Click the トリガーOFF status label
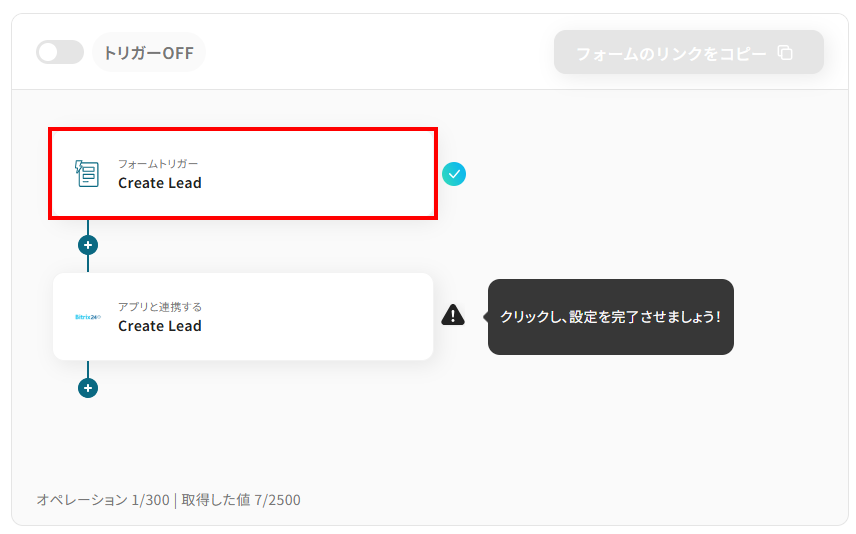 point(148,53)
